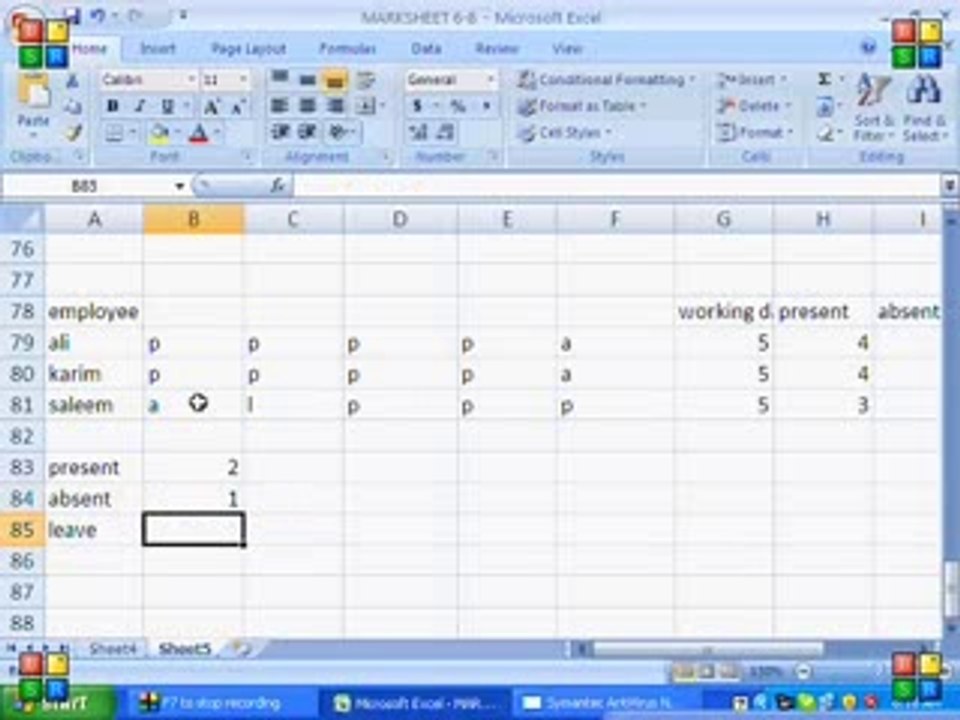The image size is (960, 720).
Task: Click Insert cells button
Action: (753, 80)
